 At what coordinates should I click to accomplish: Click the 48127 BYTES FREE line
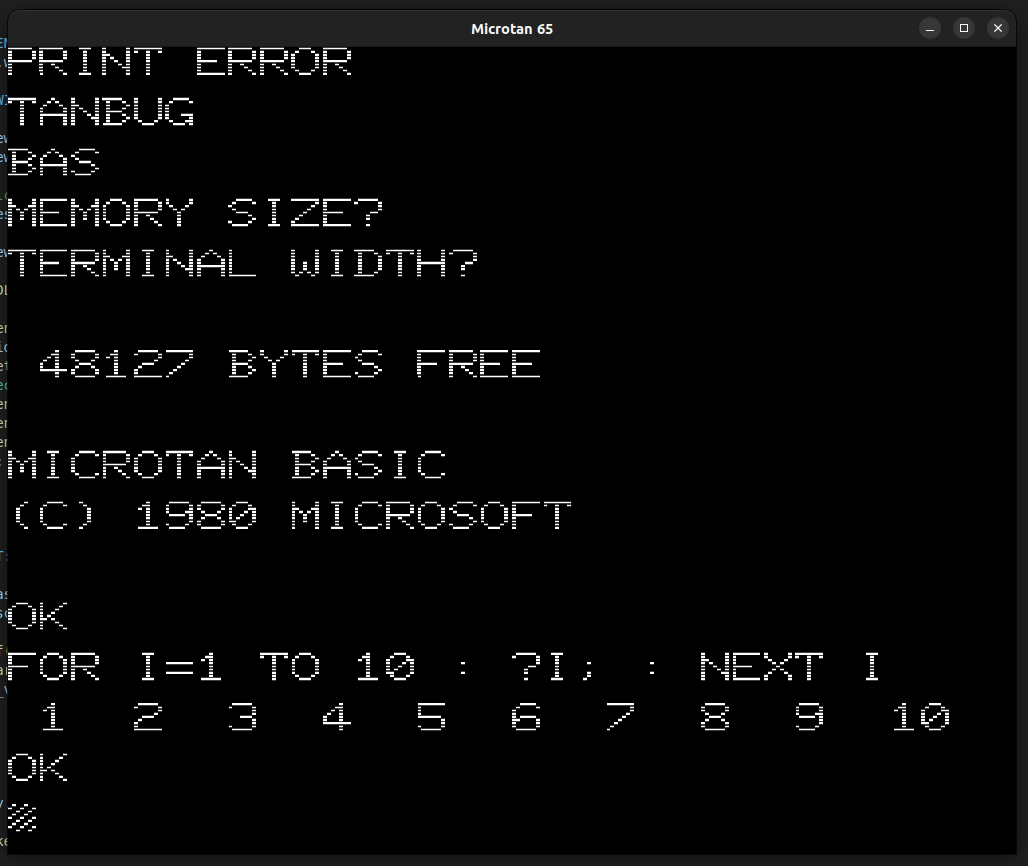tap(290, 364)
